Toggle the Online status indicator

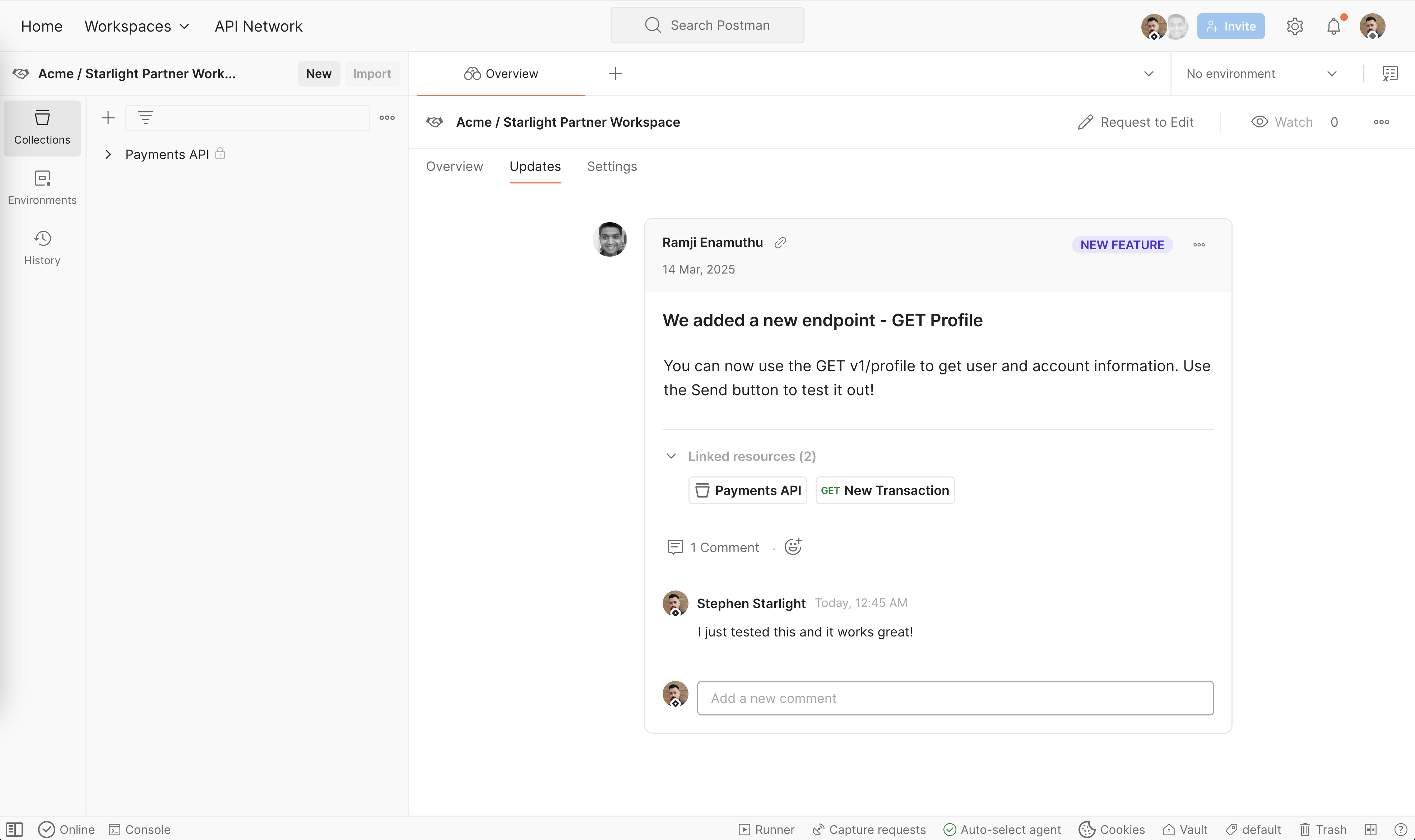tap(66, 829)
